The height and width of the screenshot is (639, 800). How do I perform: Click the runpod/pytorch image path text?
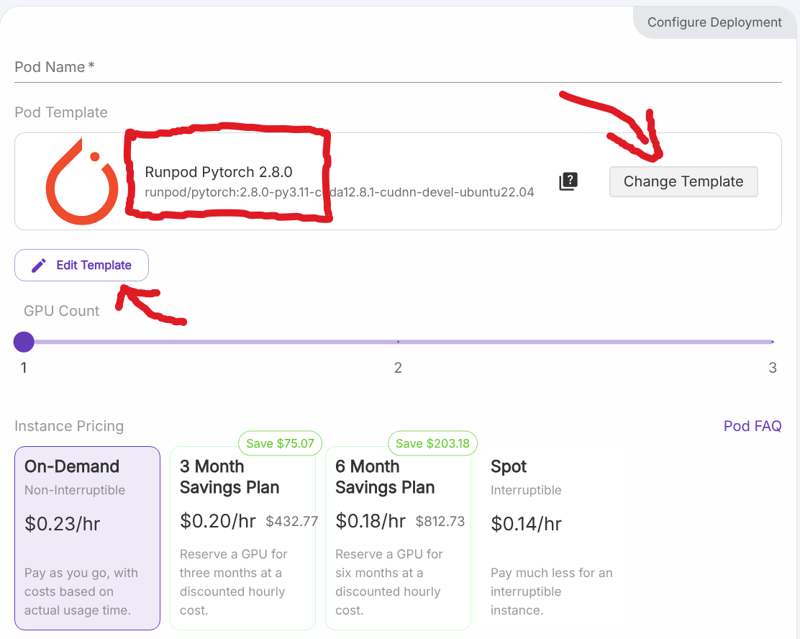tap(339, 192)
